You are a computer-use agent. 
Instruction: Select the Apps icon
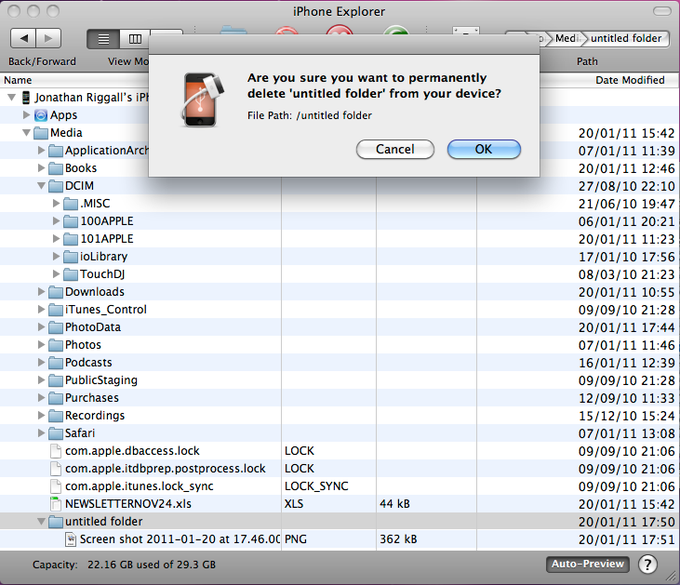41,115
